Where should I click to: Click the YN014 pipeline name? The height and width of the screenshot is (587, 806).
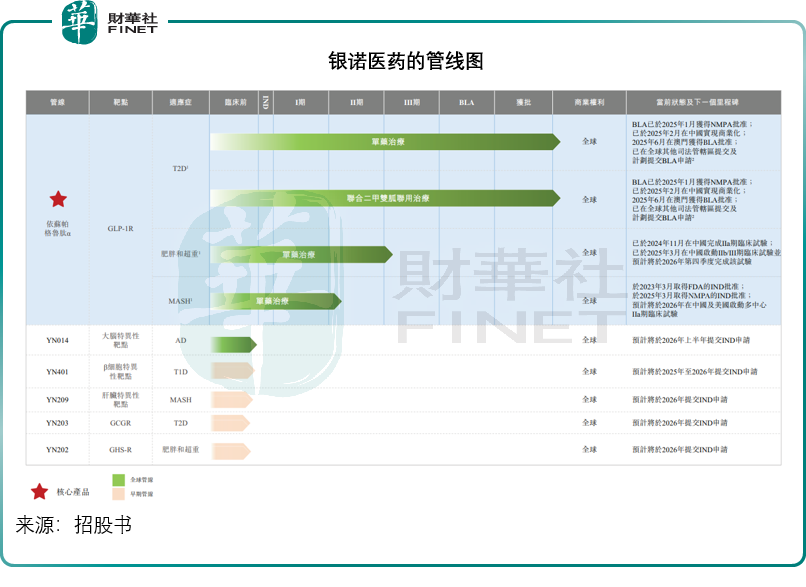tap(58, 340)
